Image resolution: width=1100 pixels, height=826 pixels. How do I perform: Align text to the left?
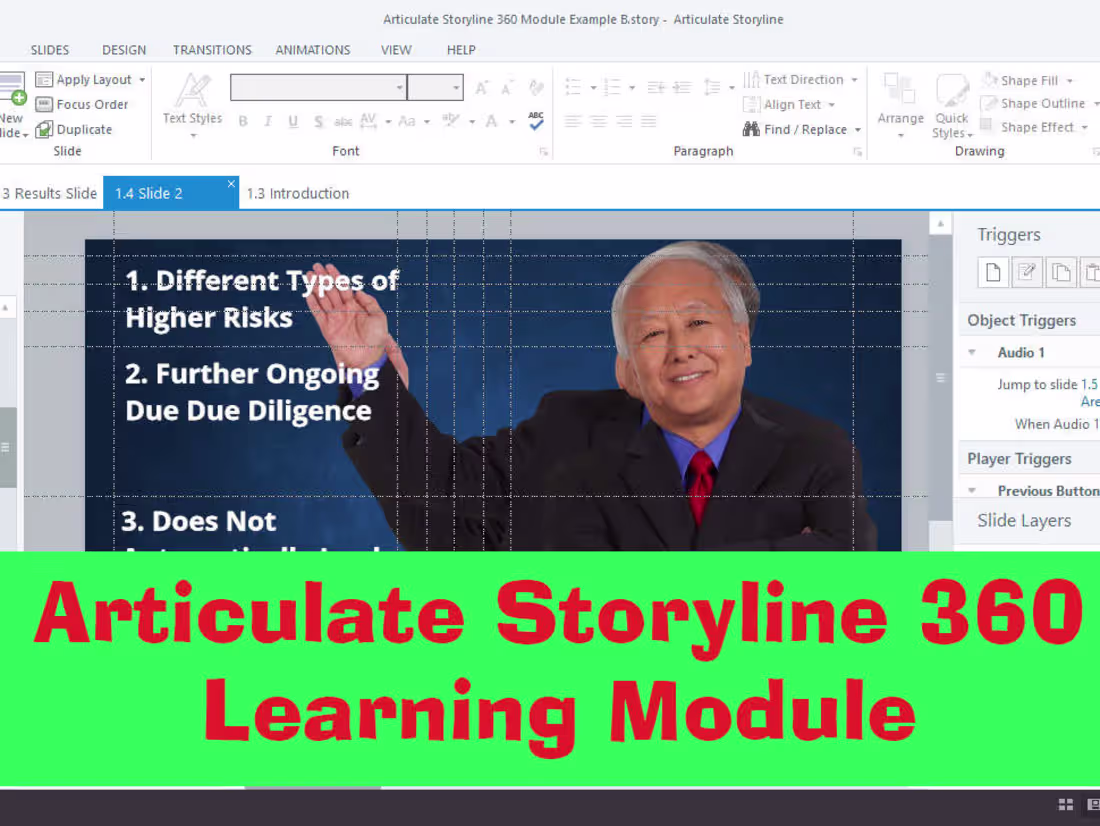point(573,121)
